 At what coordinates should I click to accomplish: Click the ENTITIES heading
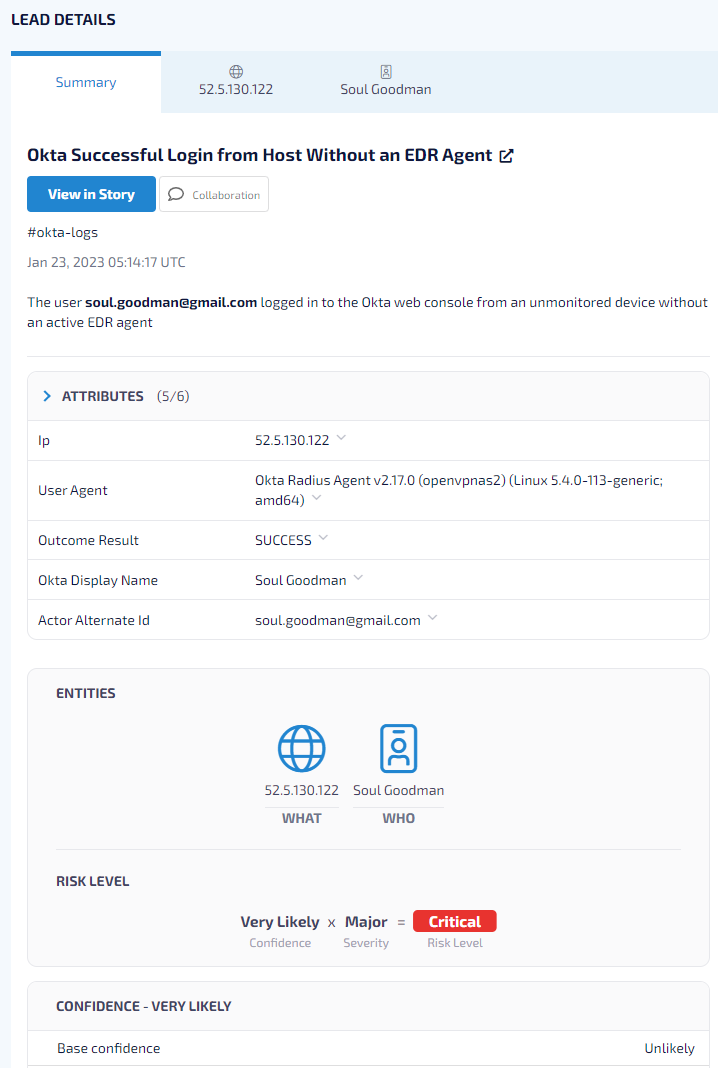coord(86,693)
